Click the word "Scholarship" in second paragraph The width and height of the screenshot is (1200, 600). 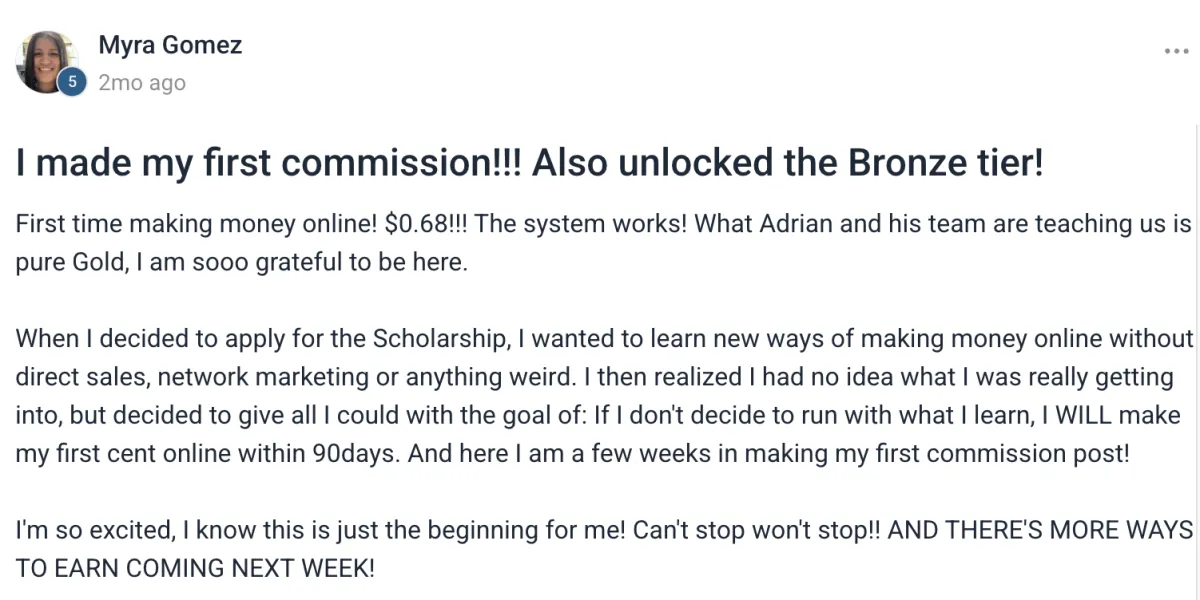point(440,338)
